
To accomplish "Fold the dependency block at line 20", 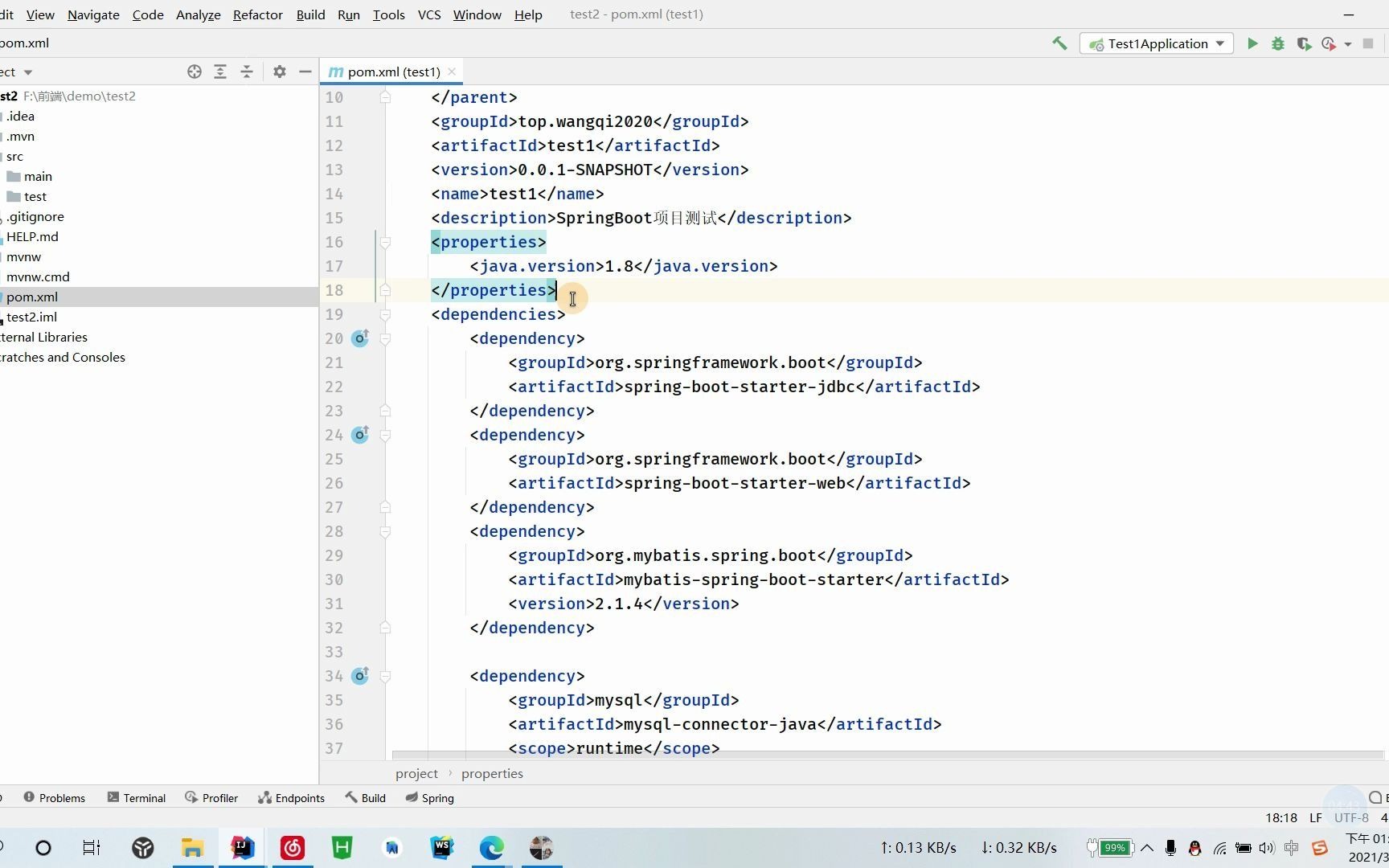I will point(385,338).
